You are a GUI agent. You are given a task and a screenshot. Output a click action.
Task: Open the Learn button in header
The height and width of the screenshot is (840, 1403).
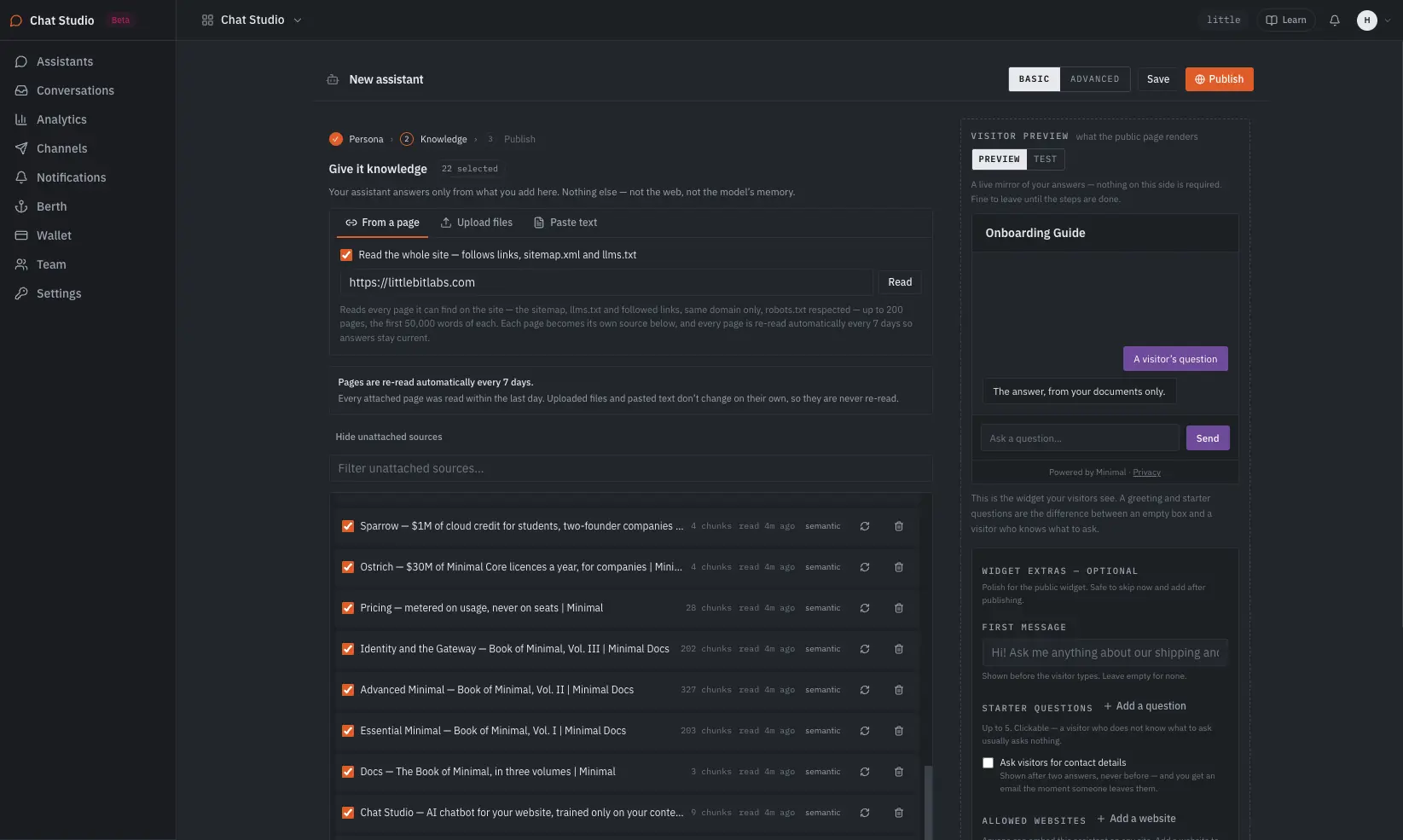(1285, 20)
